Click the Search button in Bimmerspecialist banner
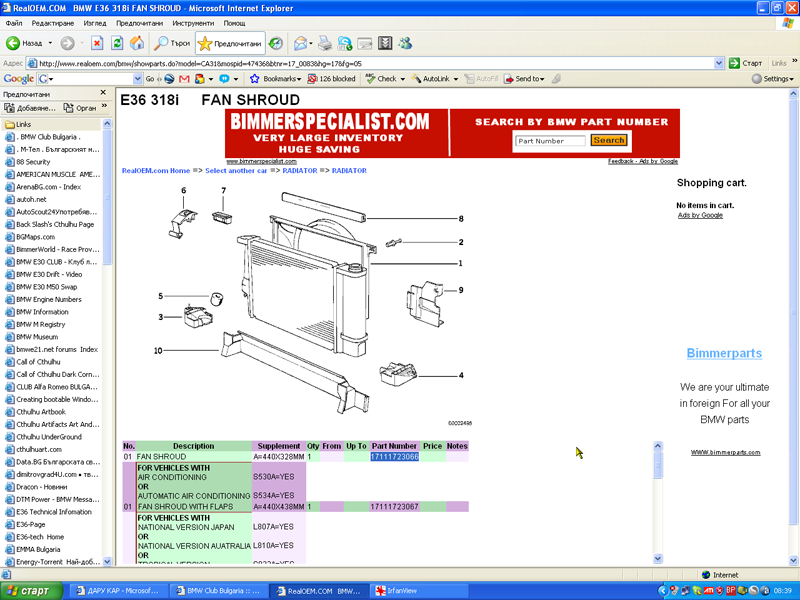Screen dimensions: 800x600 609,140
